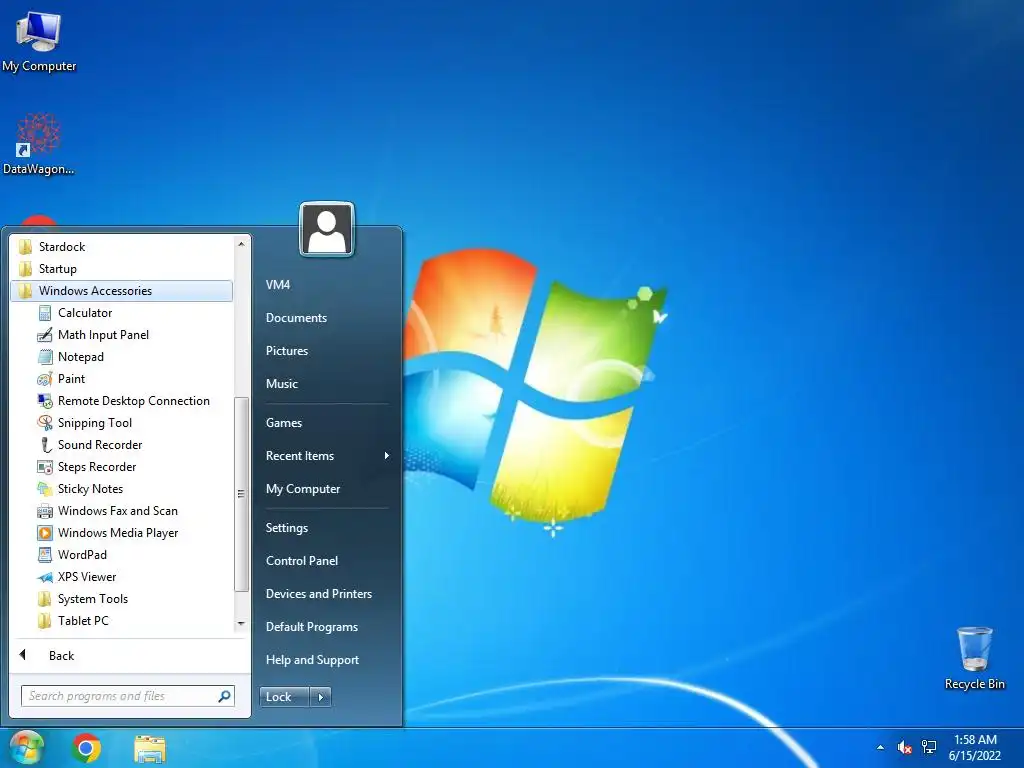
Task: Open Documents from the Start menu
Action: pyautogui.click(x=296, y=318)
